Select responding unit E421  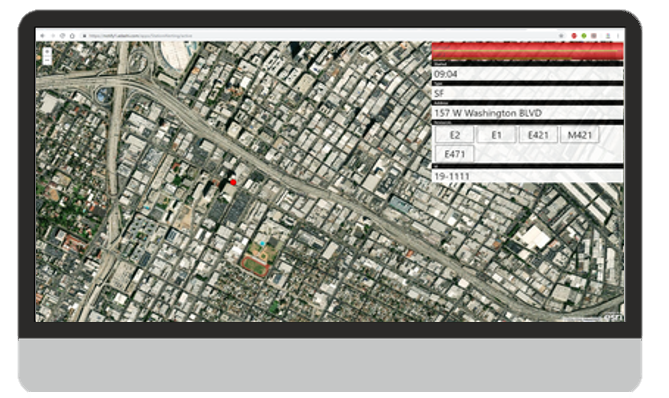[538, 135]
